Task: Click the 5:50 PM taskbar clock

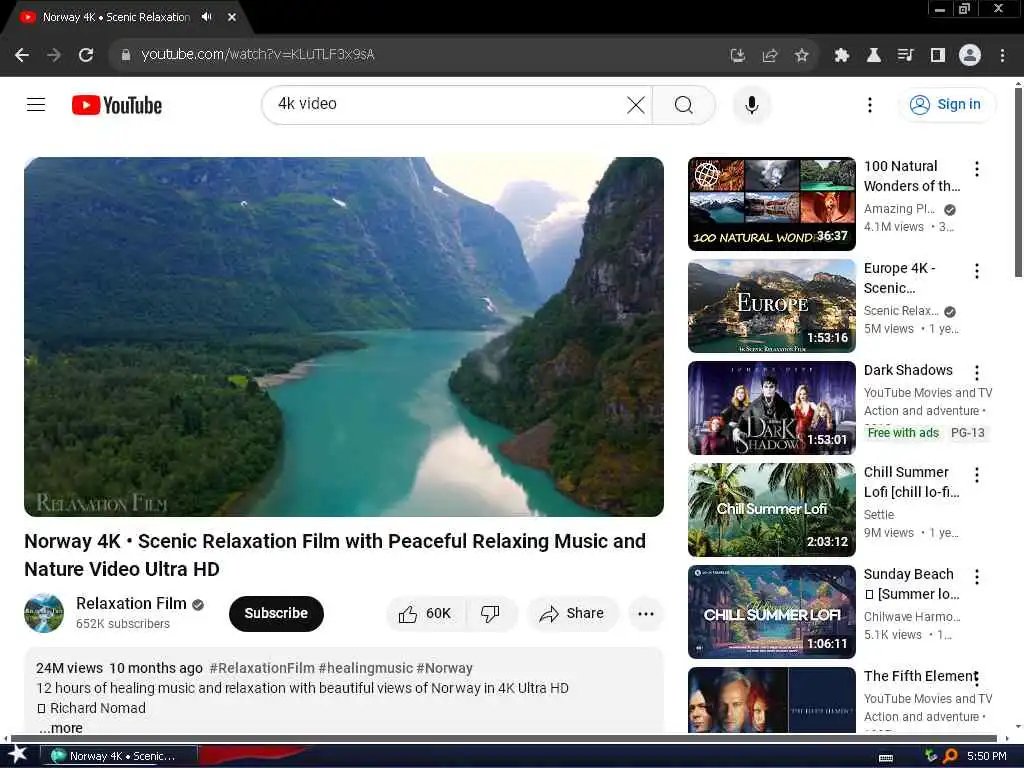Action: coord(986,756)
